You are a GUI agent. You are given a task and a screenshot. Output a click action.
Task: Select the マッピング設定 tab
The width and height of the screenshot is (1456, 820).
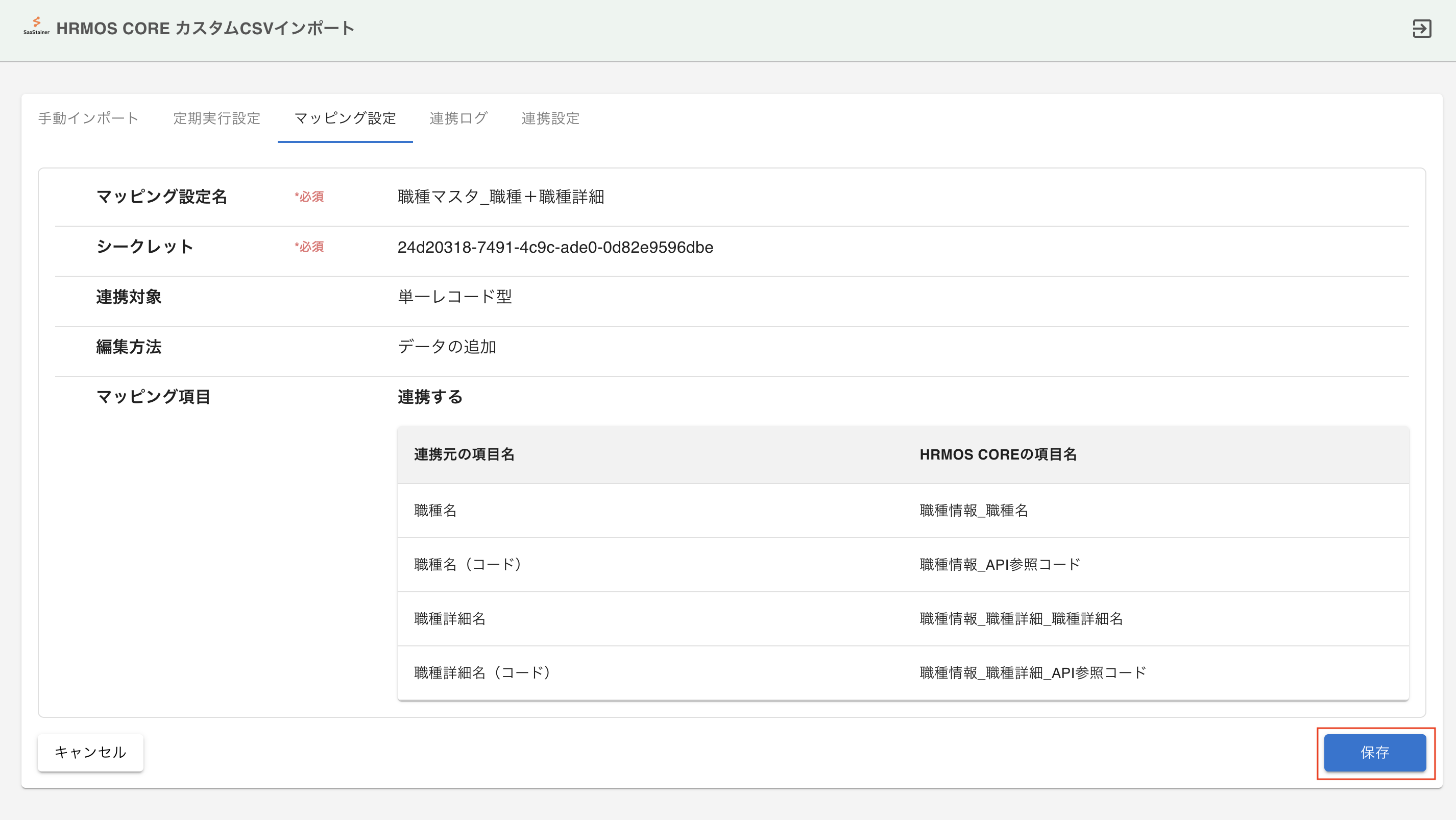(345, 118)
